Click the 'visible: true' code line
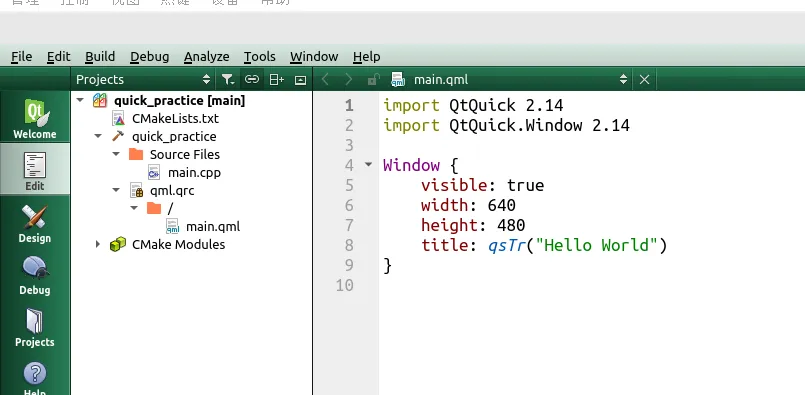 coord(482,185)
